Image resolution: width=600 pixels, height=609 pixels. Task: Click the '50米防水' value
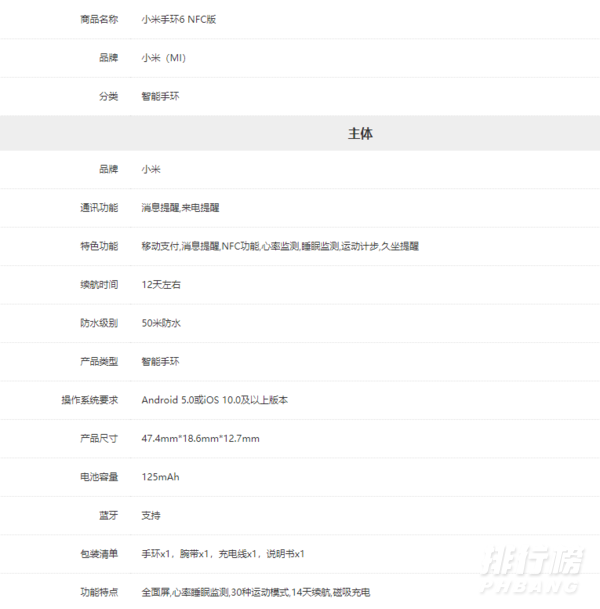(161, 323)
